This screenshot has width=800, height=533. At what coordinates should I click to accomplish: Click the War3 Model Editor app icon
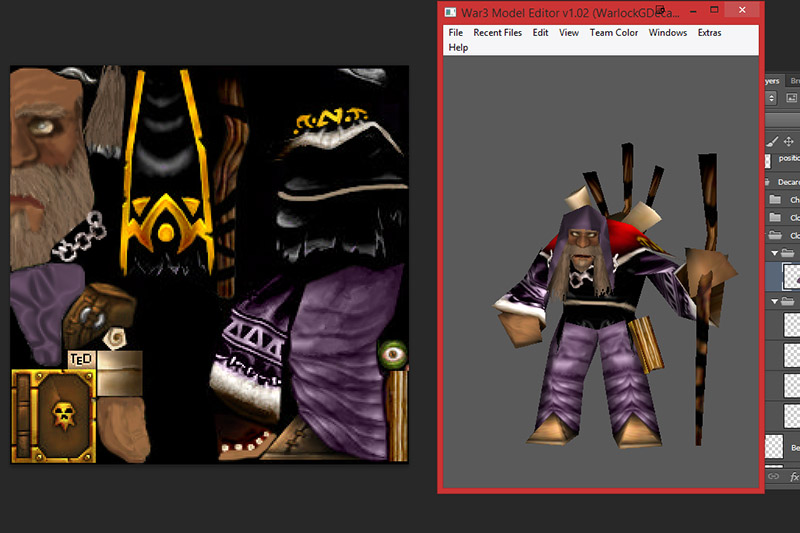[x=451, y=12]
